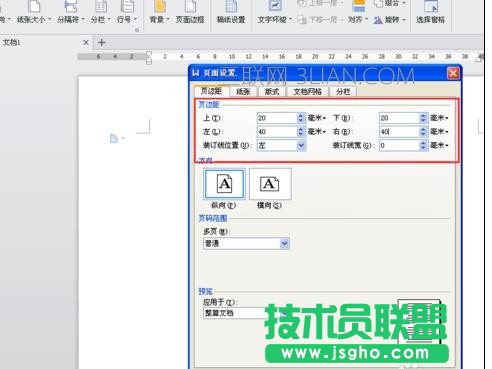Open the 多页 multiple pages dropdown
Viewport: 492px width, 369px height.
pos(246,244)
